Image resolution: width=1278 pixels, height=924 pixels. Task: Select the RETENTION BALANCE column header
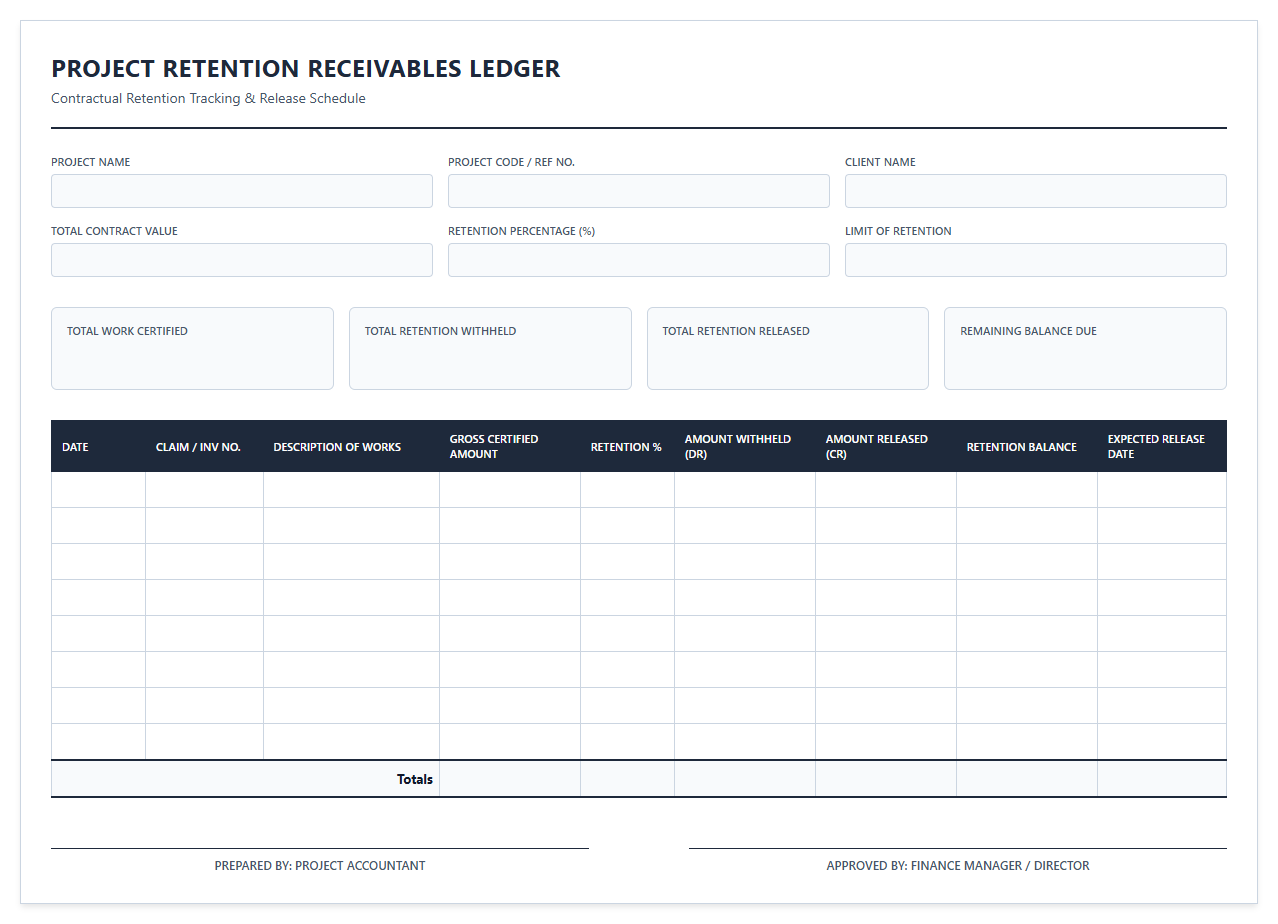(1026, 446)
